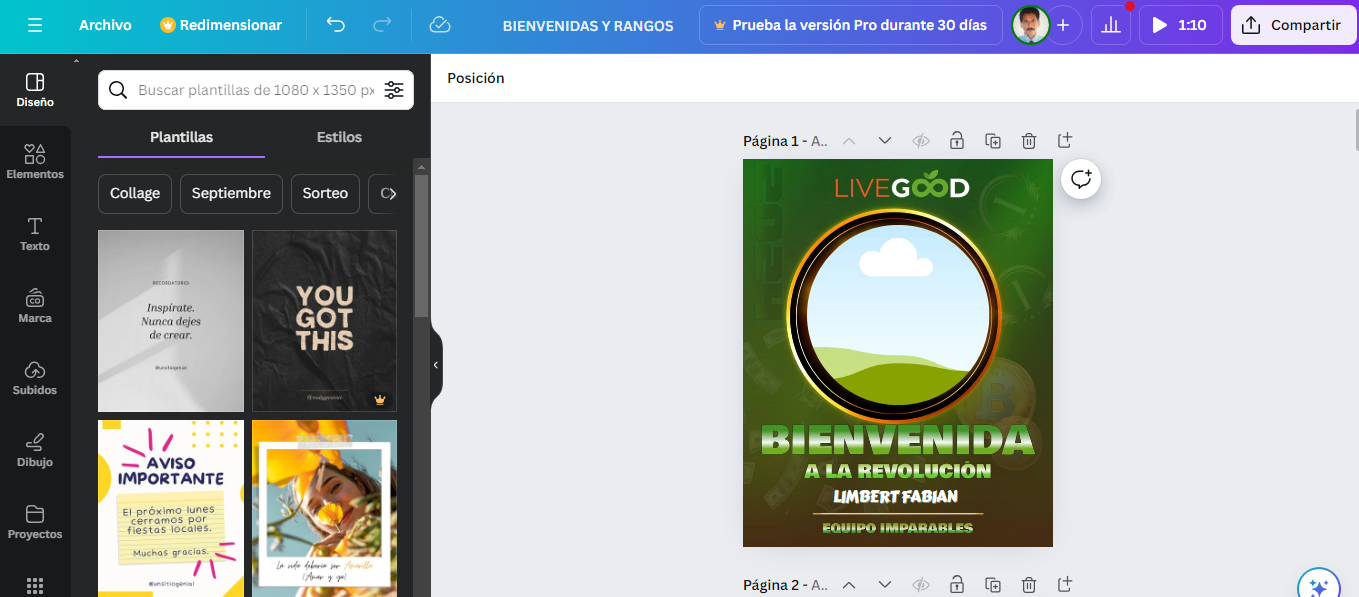Image resolution: width=1359 pixels, height=597 pixels.
Task: Open the Marca brand panel
Action: tap(35, 306)
